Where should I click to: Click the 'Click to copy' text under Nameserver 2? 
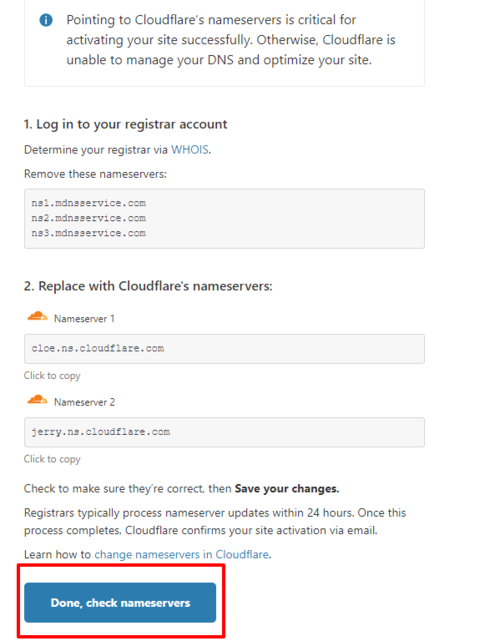(52, 459)
